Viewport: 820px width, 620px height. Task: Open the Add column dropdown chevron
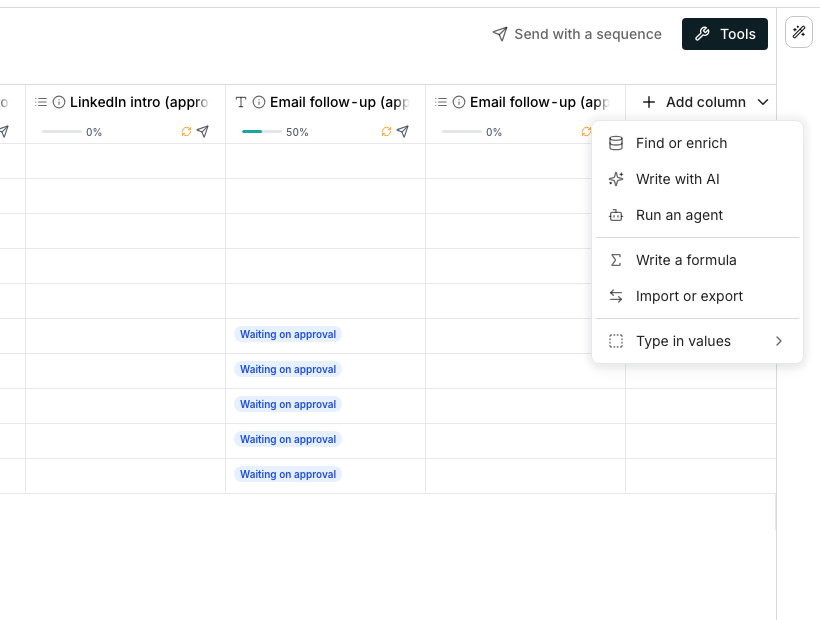(763, 102)
